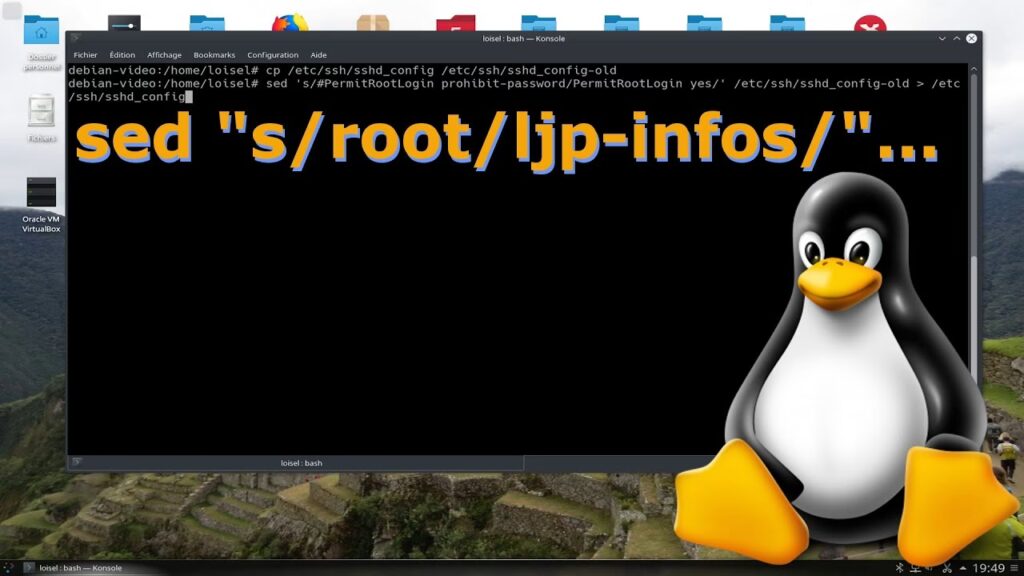Select the 'loisel : bash' terminal tab

[301, 463]
